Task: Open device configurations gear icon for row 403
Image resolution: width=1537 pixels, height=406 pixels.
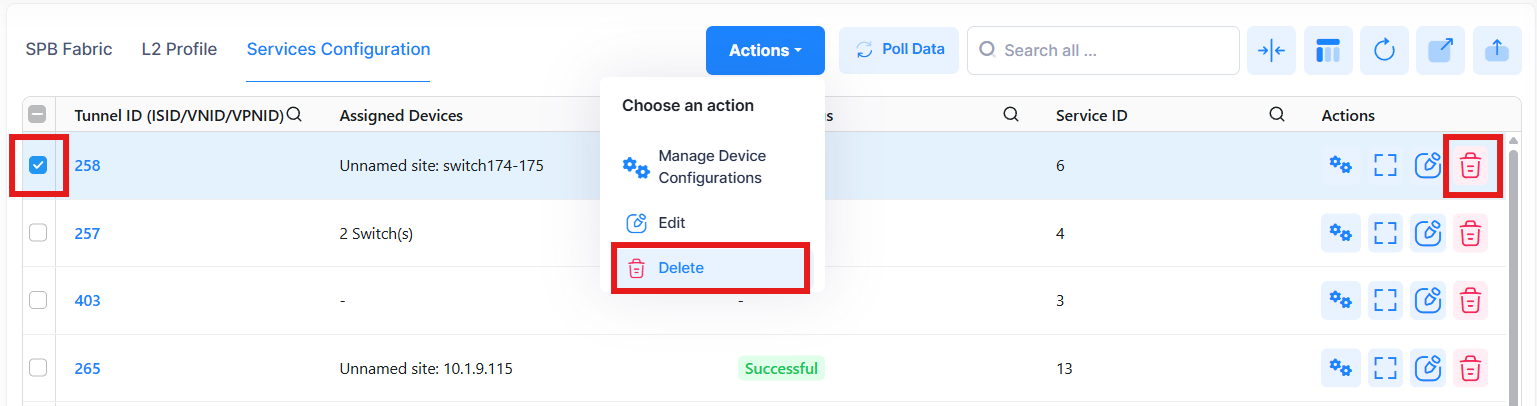Action: (x=1339, y=300)
